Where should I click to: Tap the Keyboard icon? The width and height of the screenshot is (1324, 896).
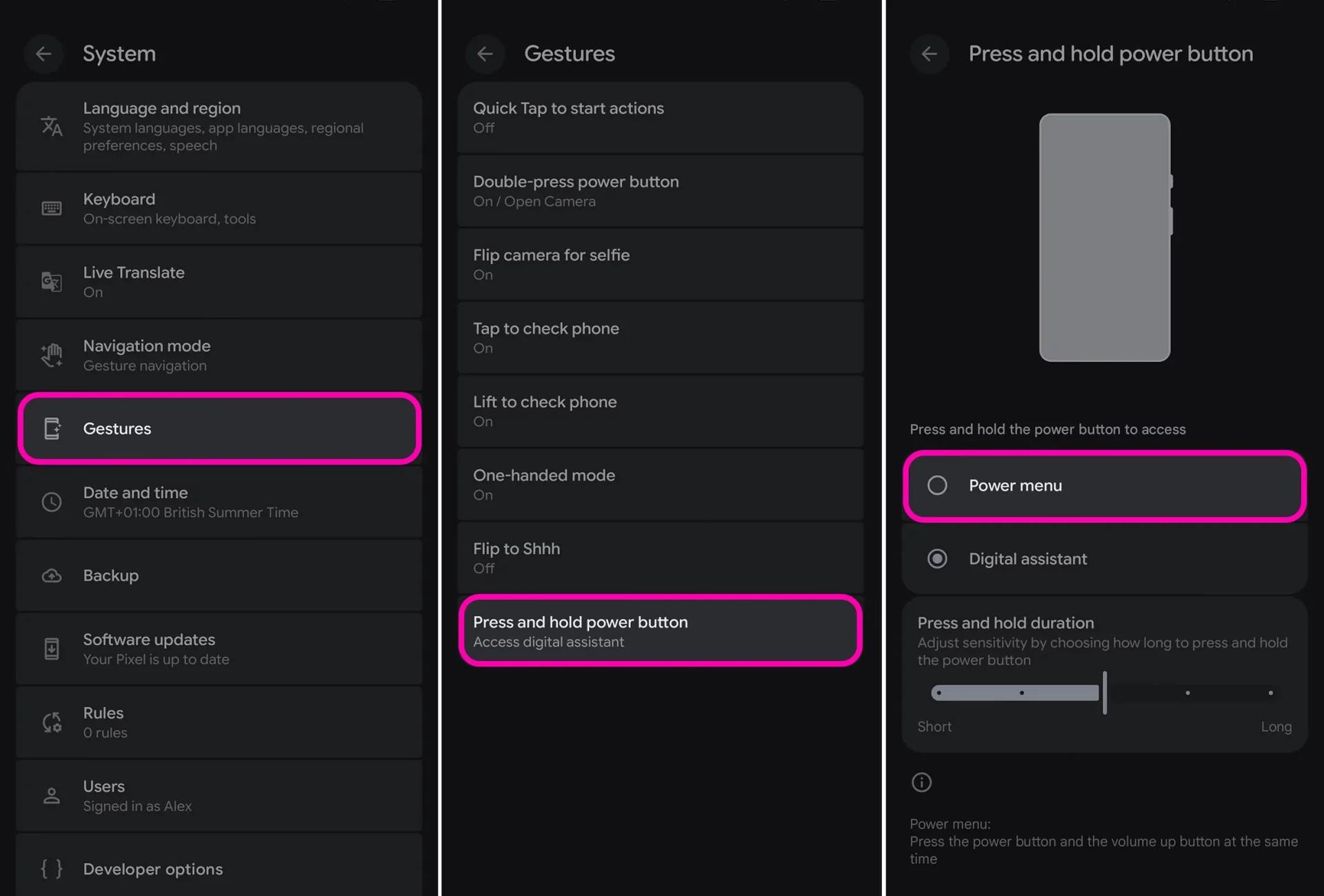click(52, 208)
